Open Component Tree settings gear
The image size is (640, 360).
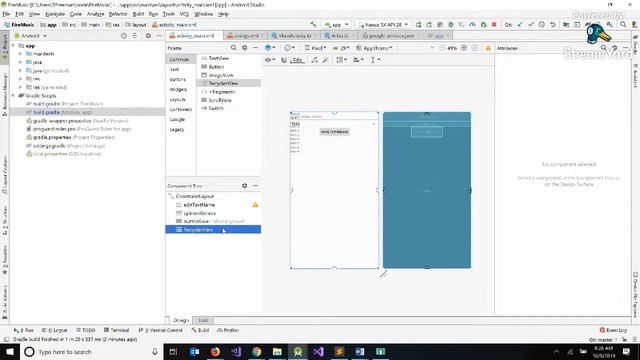pyautogui.click(x=244, y=186)
